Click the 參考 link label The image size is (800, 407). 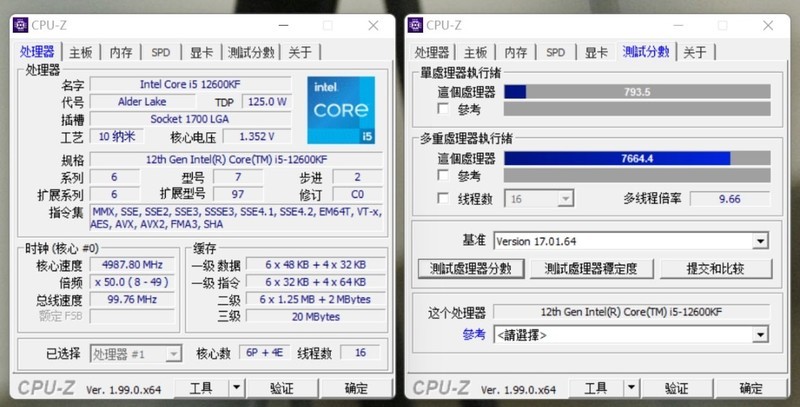coord(473,335)
